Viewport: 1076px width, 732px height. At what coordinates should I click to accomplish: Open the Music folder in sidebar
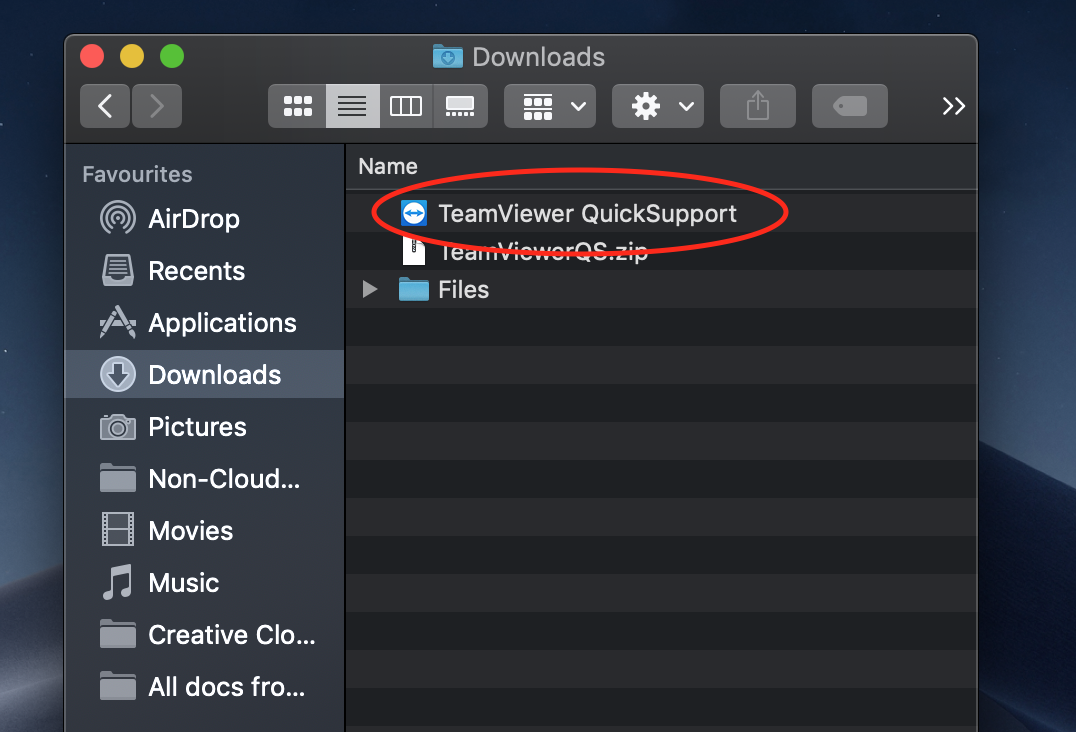(x=183, y=583)
